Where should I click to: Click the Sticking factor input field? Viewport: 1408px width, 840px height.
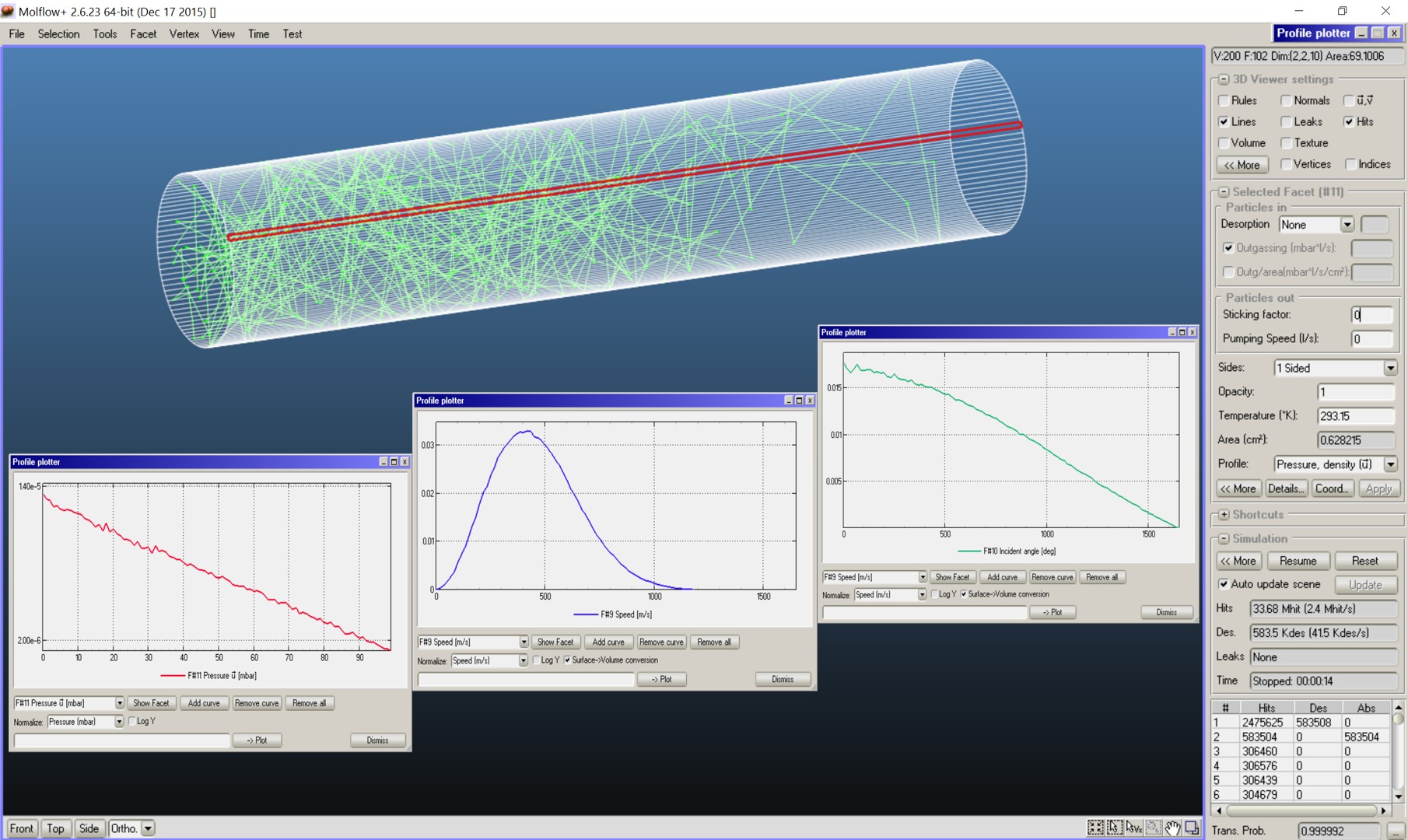click(x=1371, y=314)
